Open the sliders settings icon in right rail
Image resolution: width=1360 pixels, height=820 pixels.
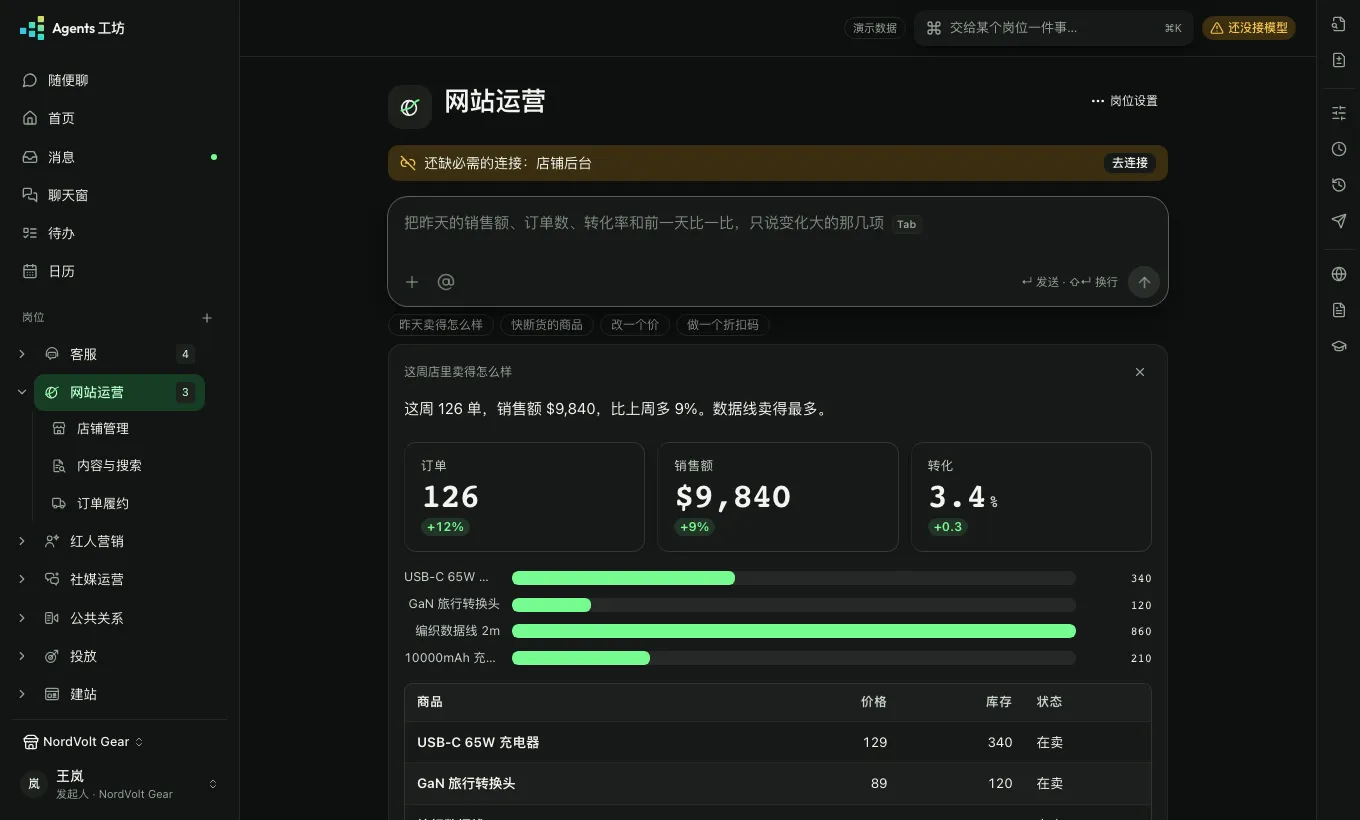pos(1339,113)
